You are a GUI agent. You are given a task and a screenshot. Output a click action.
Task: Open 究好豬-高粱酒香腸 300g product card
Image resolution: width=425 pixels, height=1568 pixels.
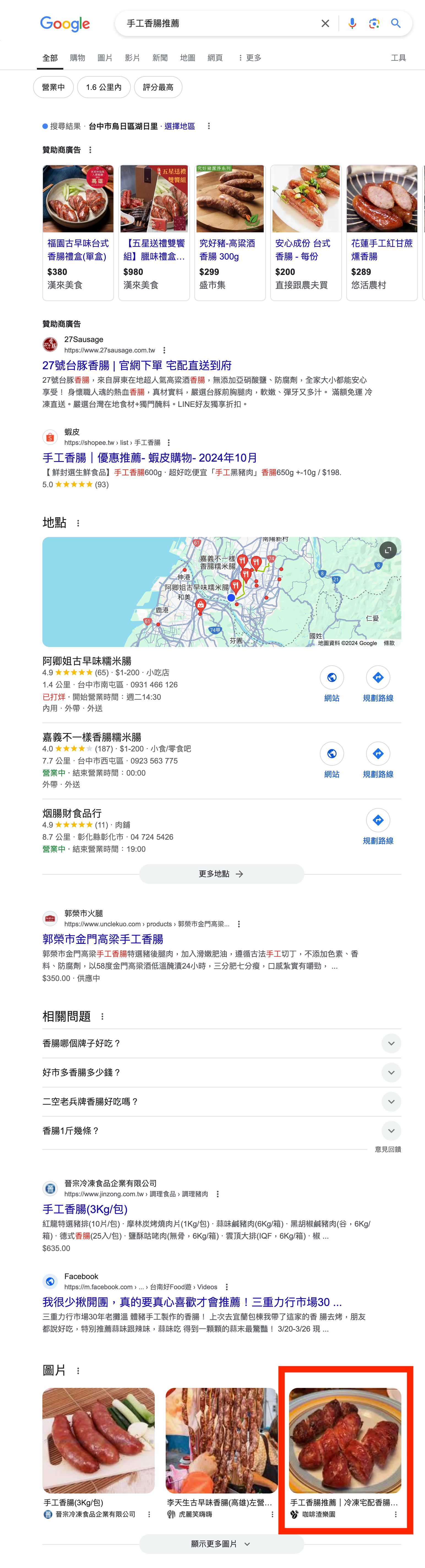pyautogui.click(x=230, y=233)
